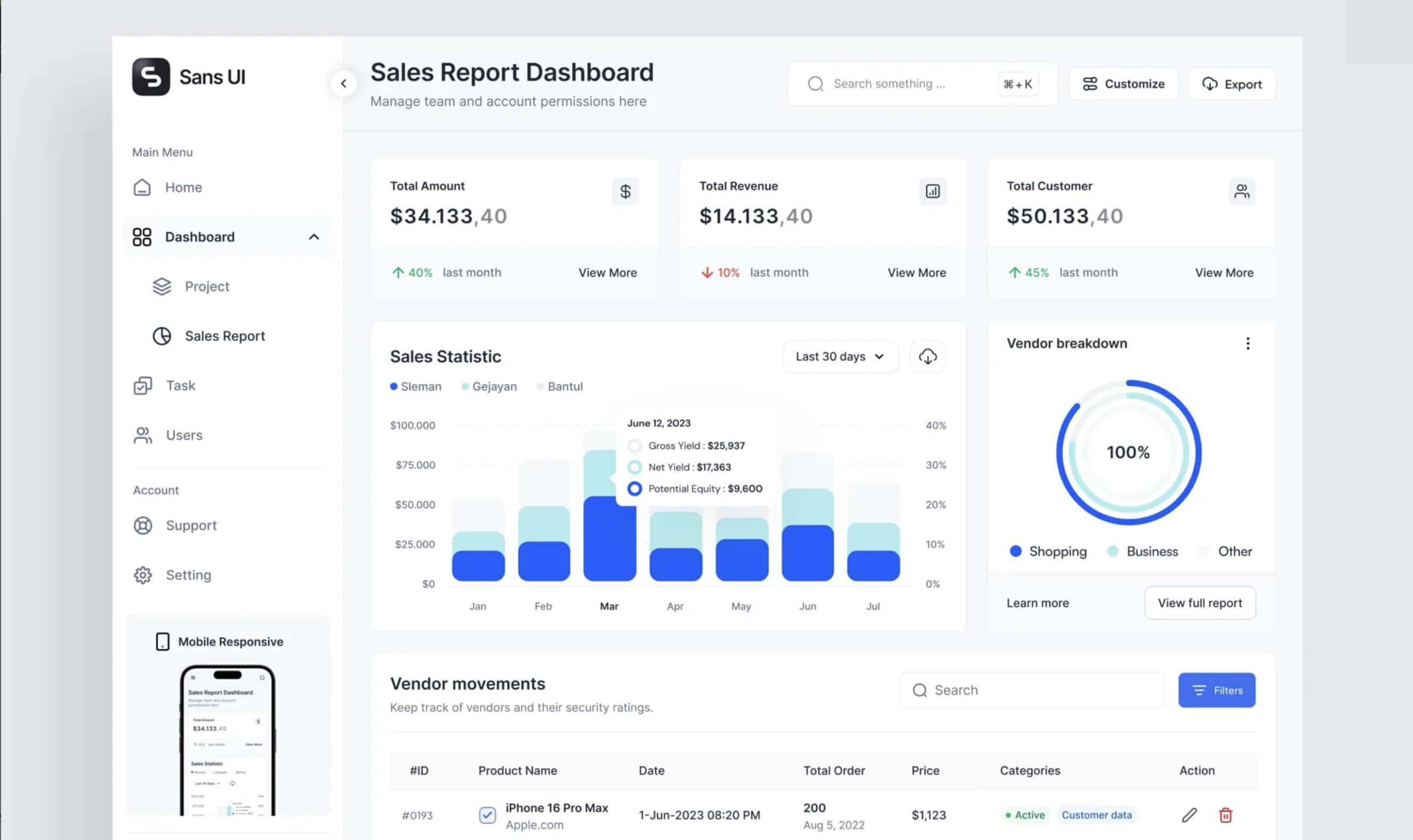Viewport: 1413px width, 840px height.
Task: Click the Shopping legend color dot
Action: (1015, 551)
